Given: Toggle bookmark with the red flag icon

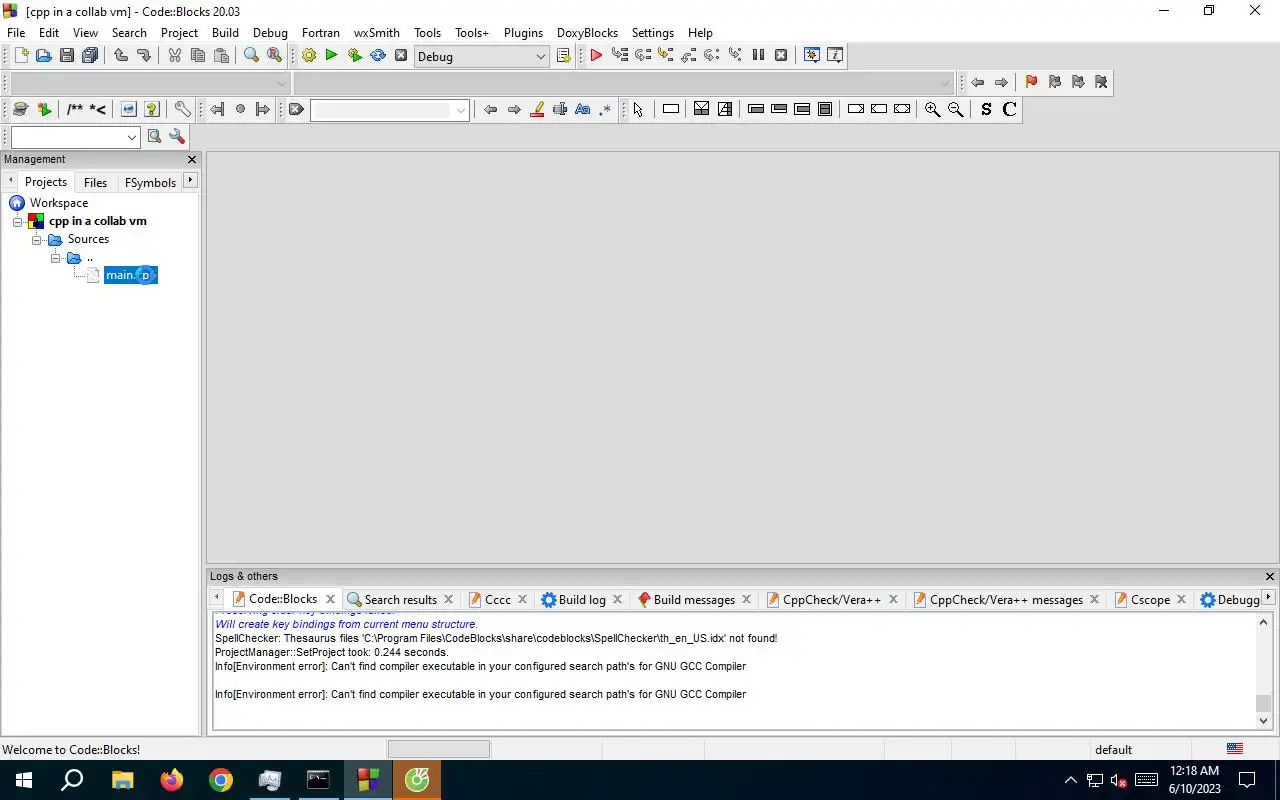Looking at the screenshot, I should point(1031,82).
